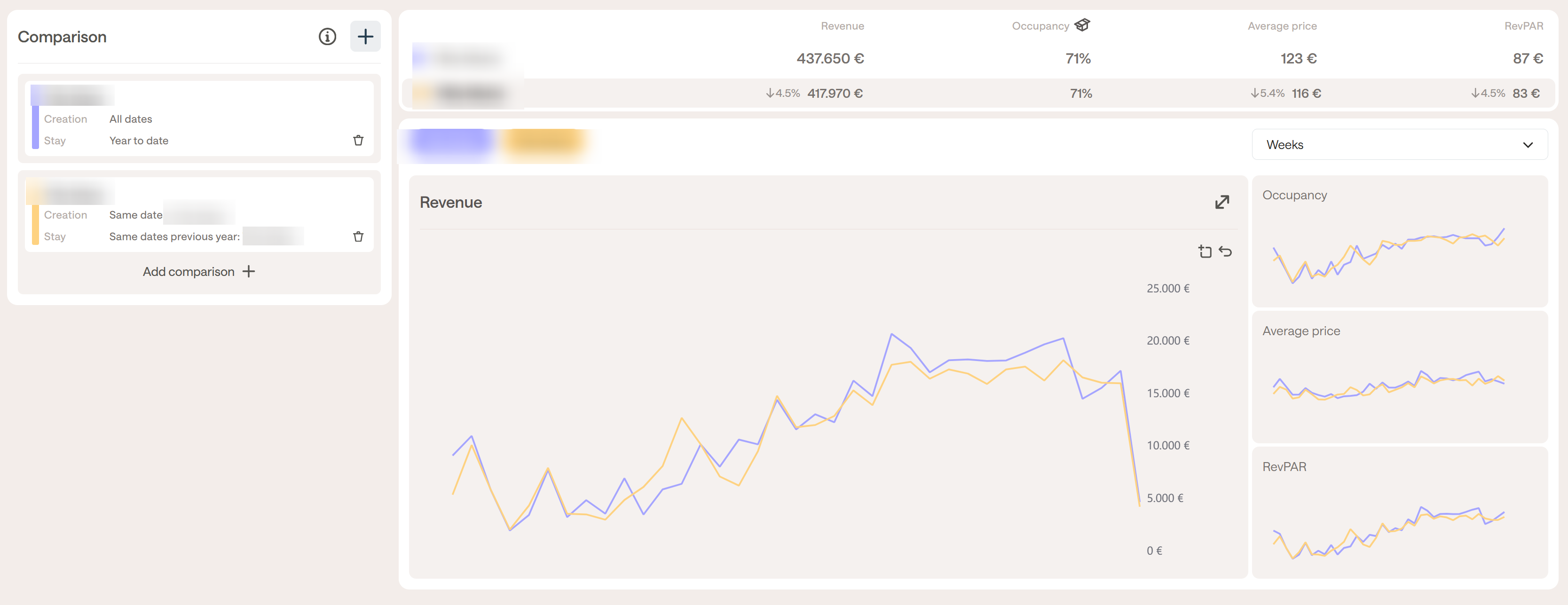This screenshot has width=1568, height=605.
Task: Click the graduation cap icon beside Occupancy
Action: pos(1082,25)
